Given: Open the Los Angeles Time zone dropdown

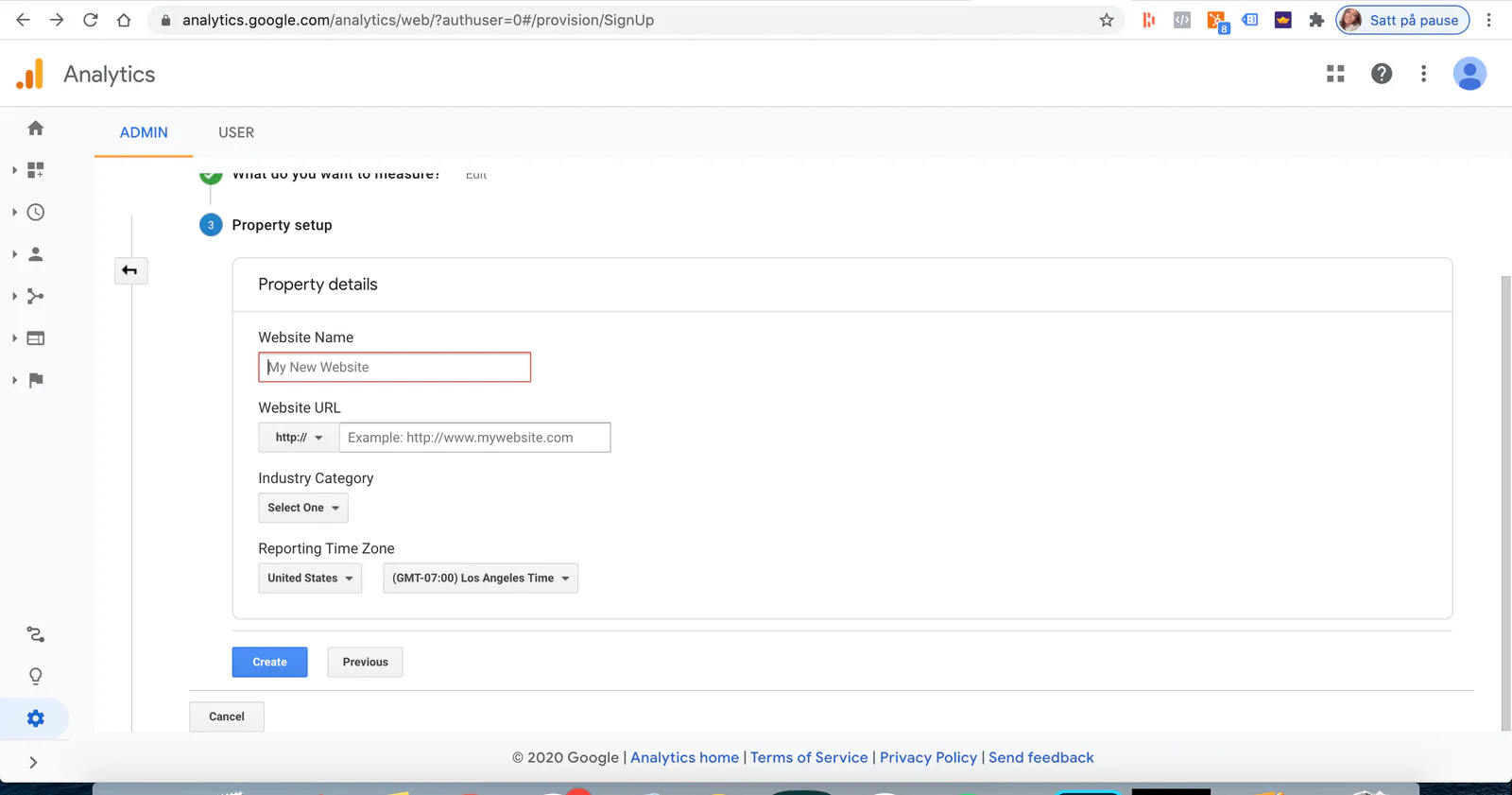Looking at the screenshot, I should pyautogui.click(x=480, y=579).
